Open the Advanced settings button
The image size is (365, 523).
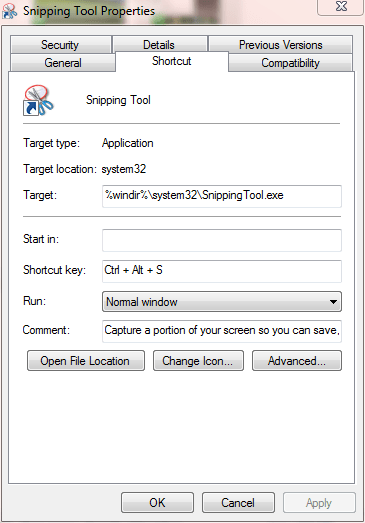click(297, 361)
